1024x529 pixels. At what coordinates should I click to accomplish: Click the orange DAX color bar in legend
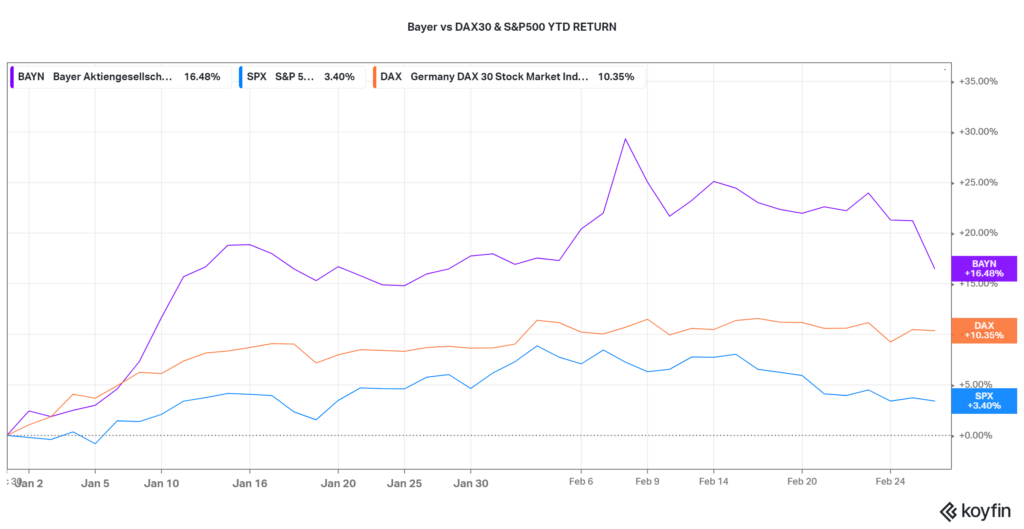[374, 77]
